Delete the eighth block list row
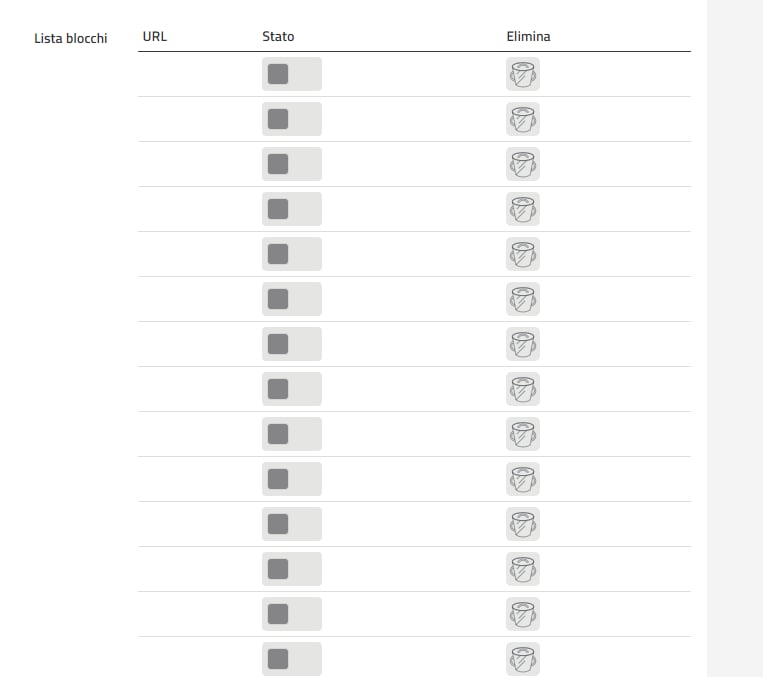Image resolution: width=763 pixels, height=677 pixels. (523, 389)
